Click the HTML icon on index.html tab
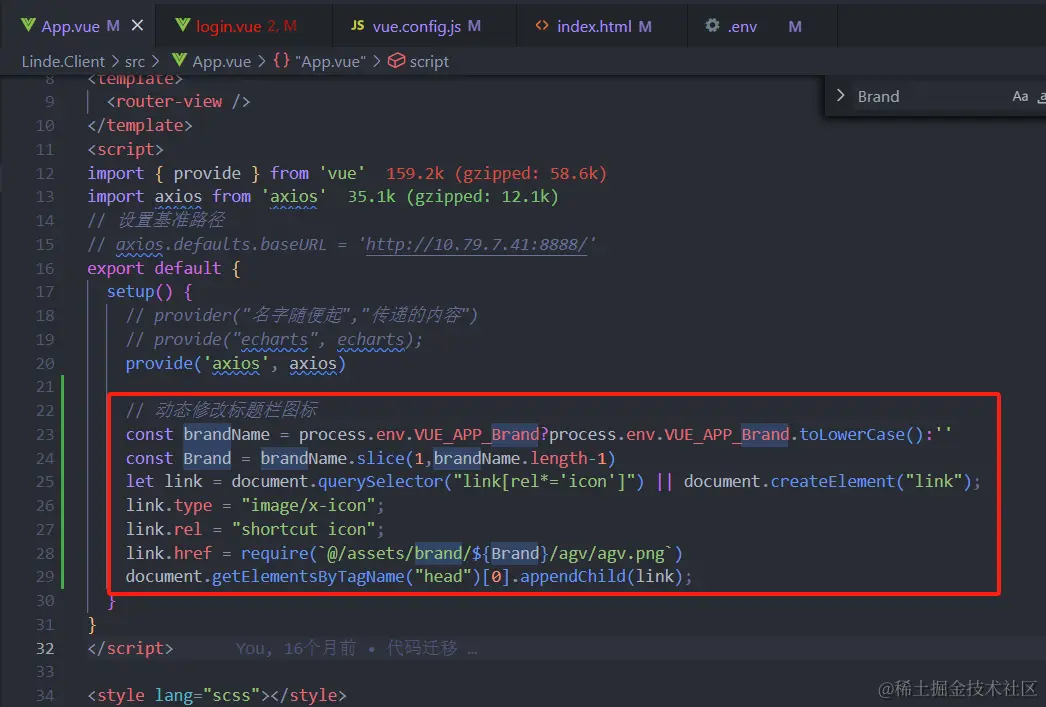This screenshot has width=1046, height=707. tap(542, 25)
